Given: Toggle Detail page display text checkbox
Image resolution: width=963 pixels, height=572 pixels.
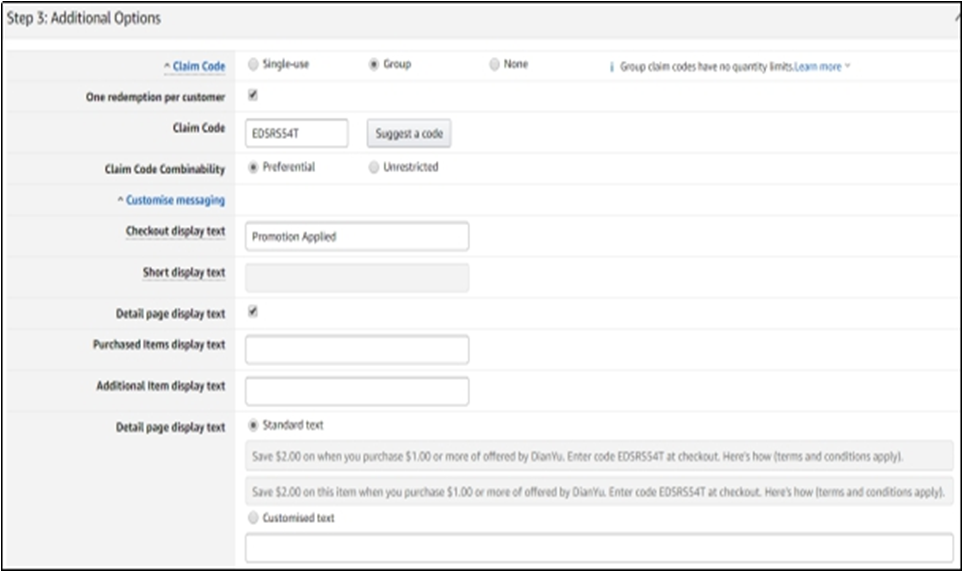Looking at the screenshot, I should point(253,312).
